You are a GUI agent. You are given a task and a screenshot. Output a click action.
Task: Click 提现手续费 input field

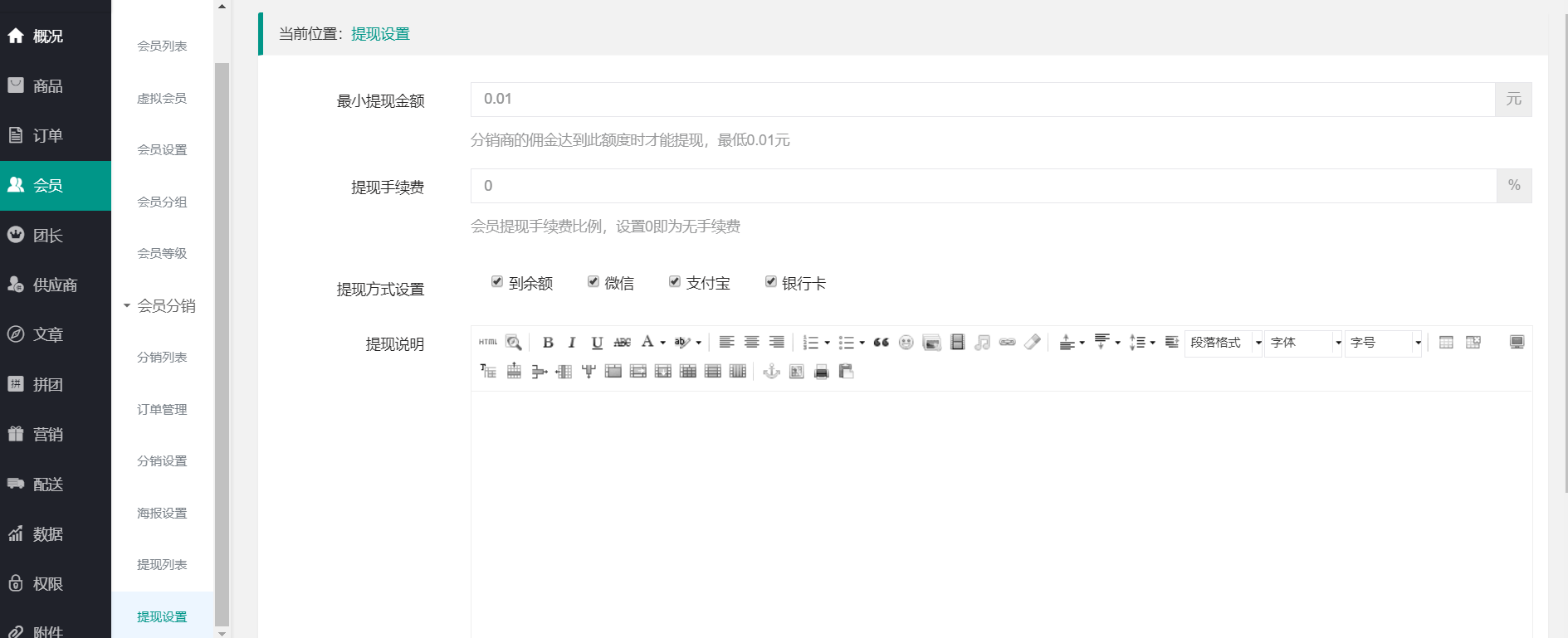coord(984,186)
